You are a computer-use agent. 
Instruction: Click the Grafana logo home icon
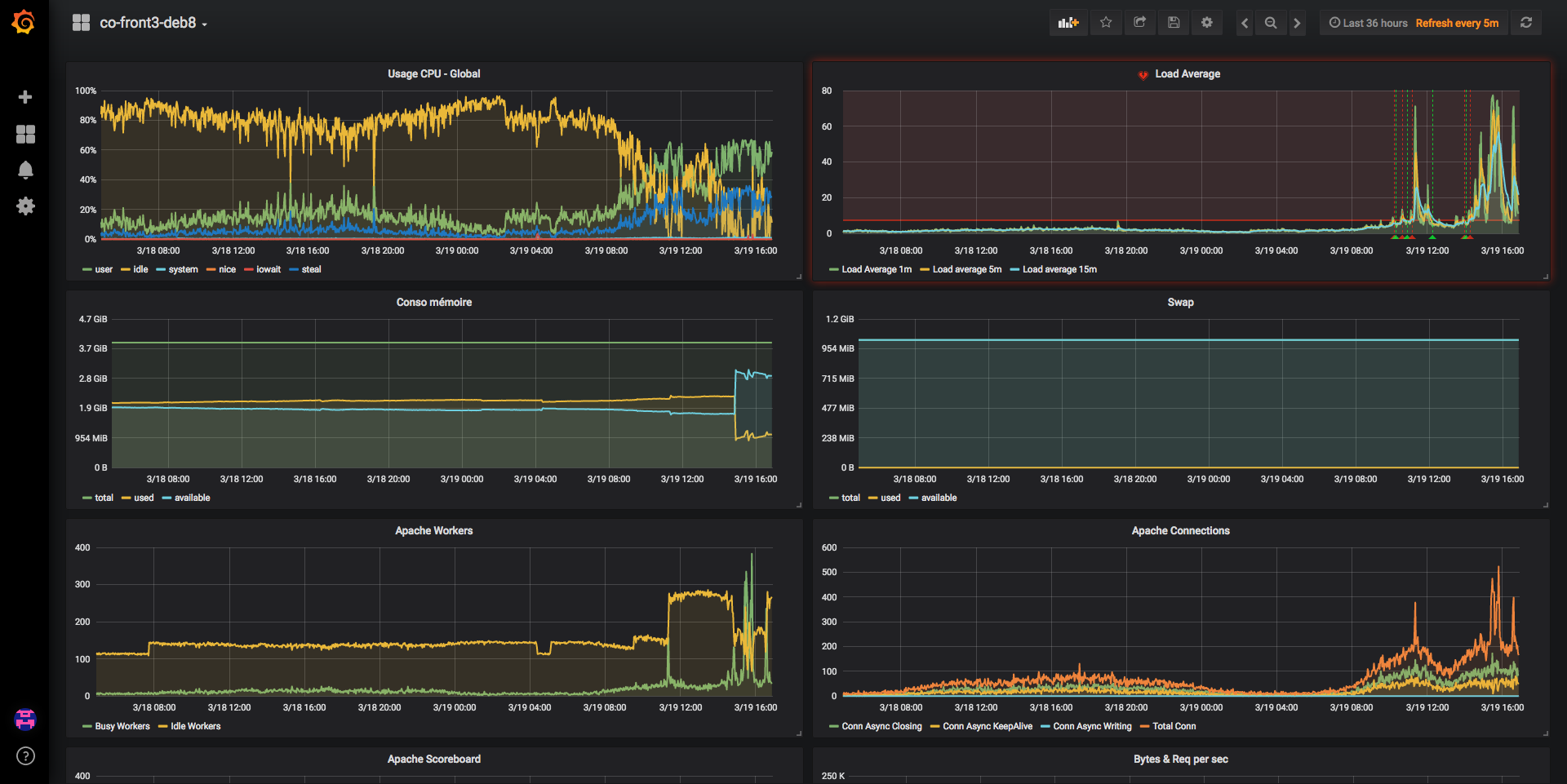[x=24, y=22]
